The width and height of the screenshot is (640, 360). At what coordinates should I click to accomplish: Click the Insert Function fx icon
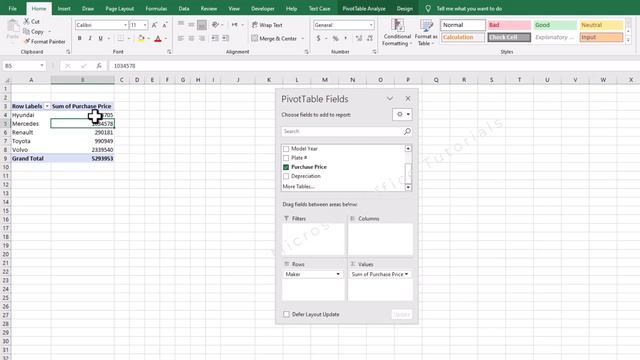99,66
